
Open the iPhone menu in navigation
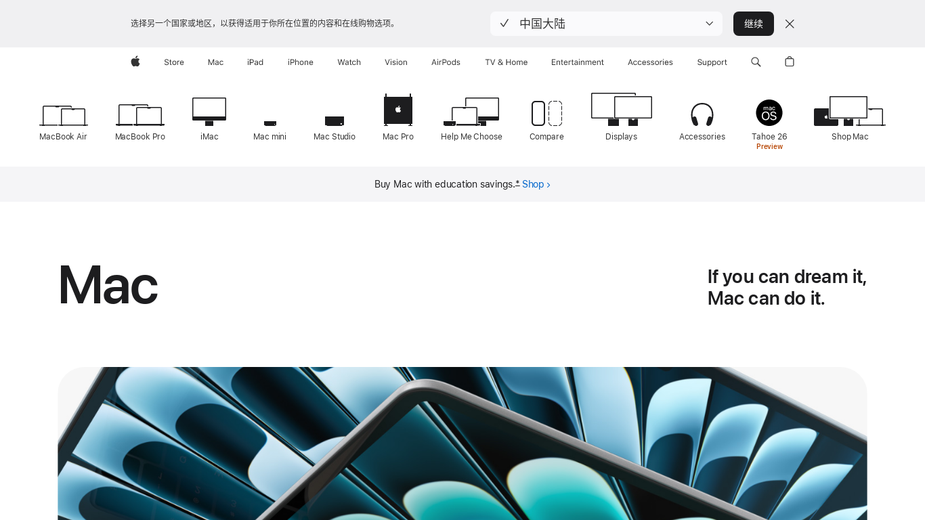[x=300, y=62]
